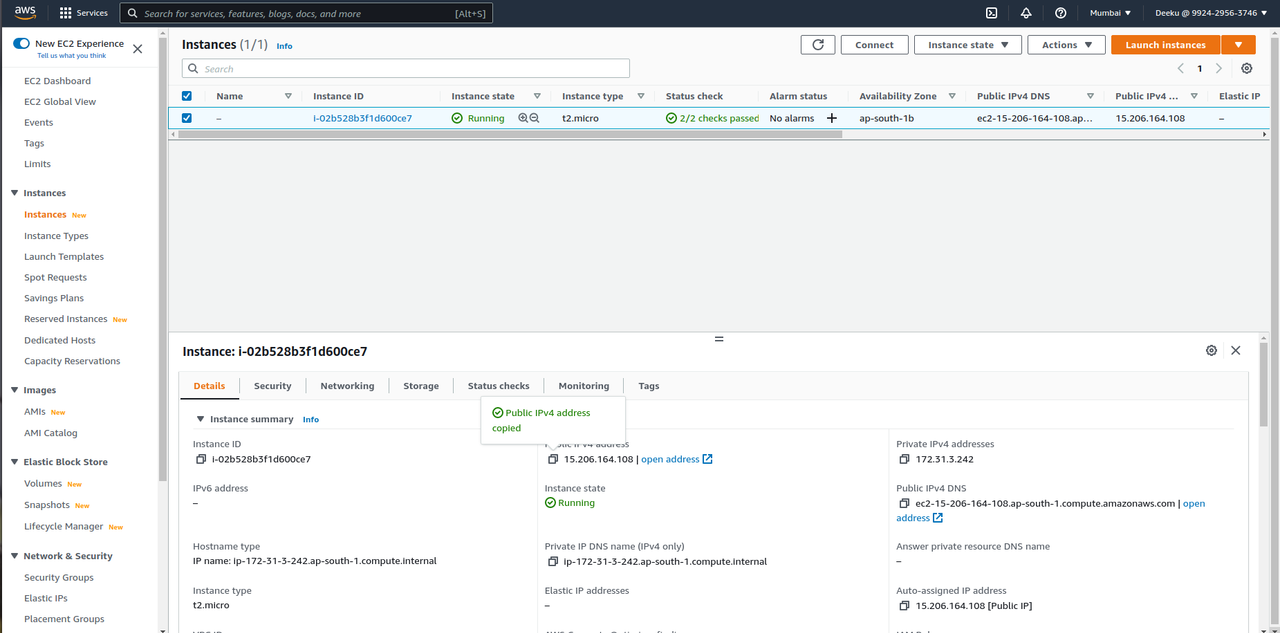Collapse the Network & Security section

15,556
